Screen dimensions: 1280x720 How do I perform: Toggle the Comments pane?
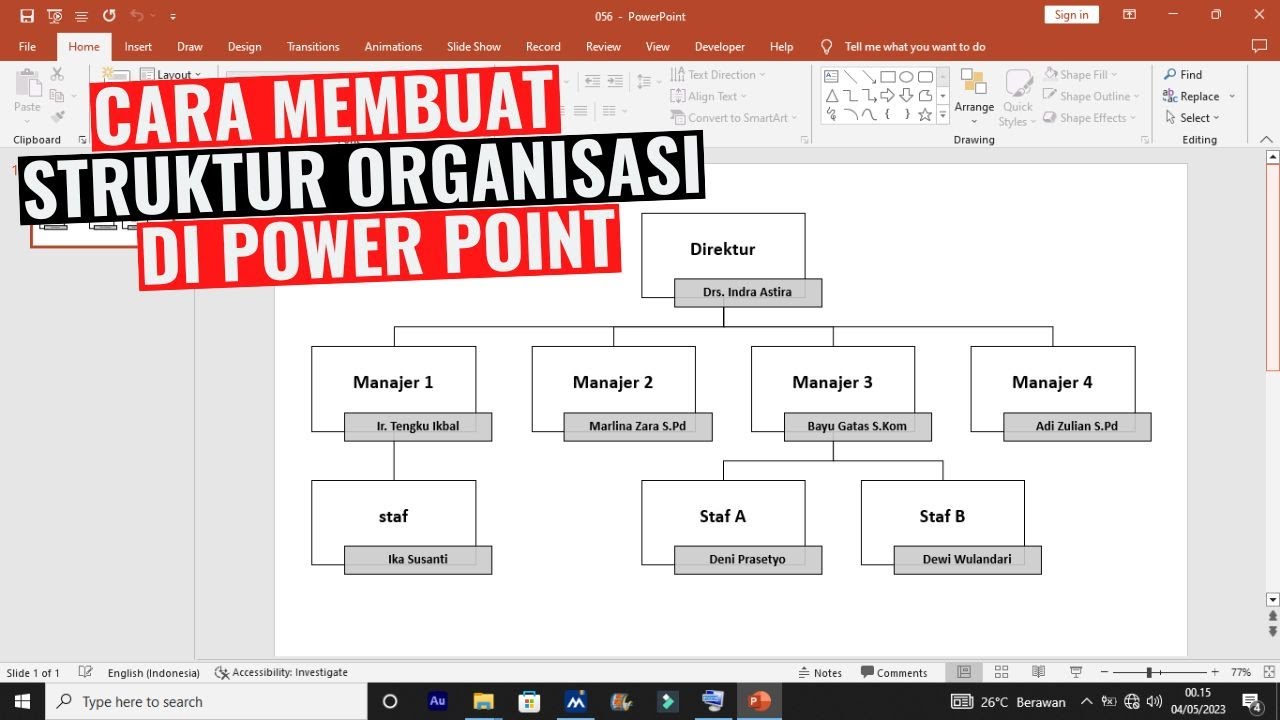pos(894,673)
